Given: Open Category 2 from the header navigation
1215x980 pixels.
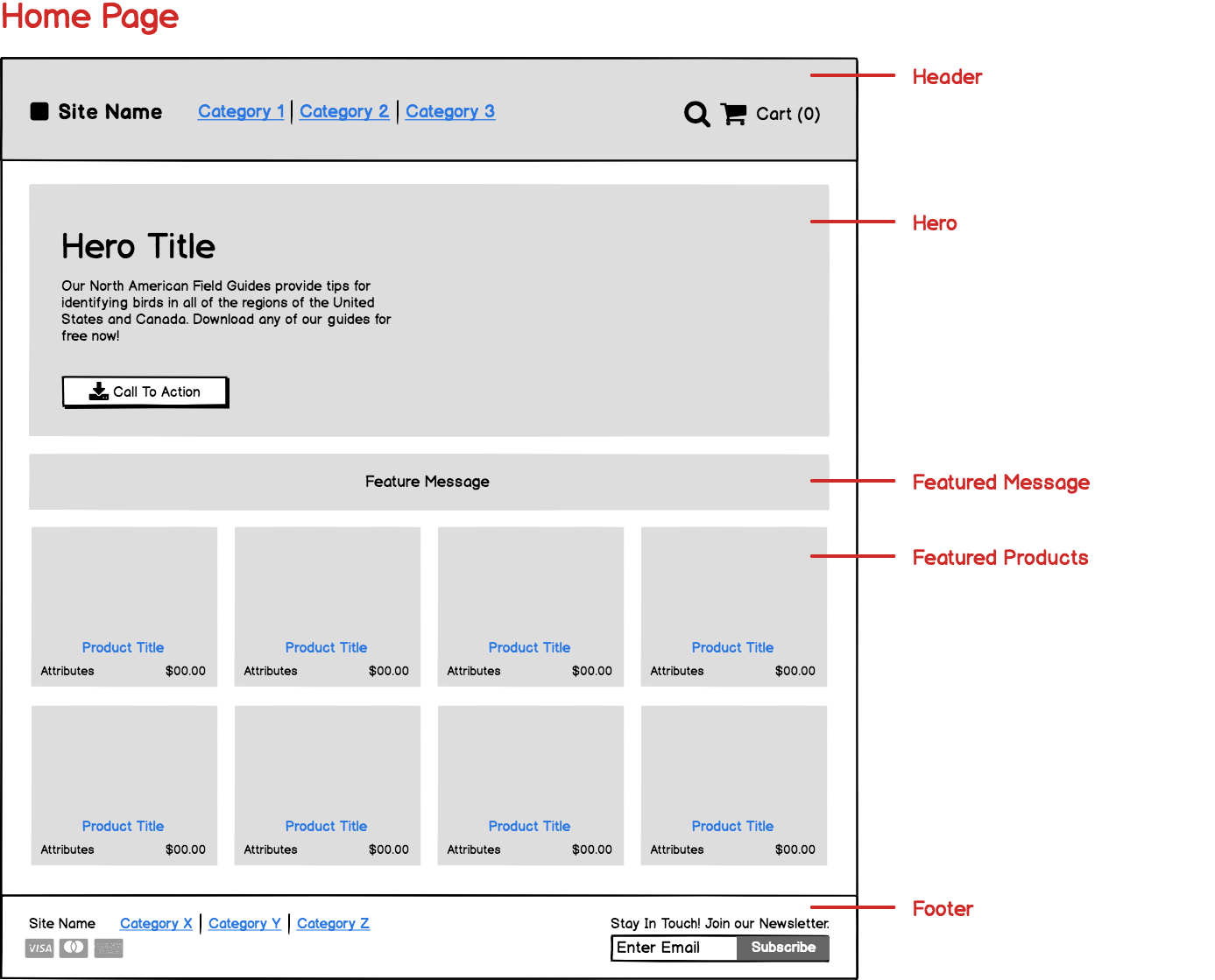Looking at the screenshot, I should [344, 111].
